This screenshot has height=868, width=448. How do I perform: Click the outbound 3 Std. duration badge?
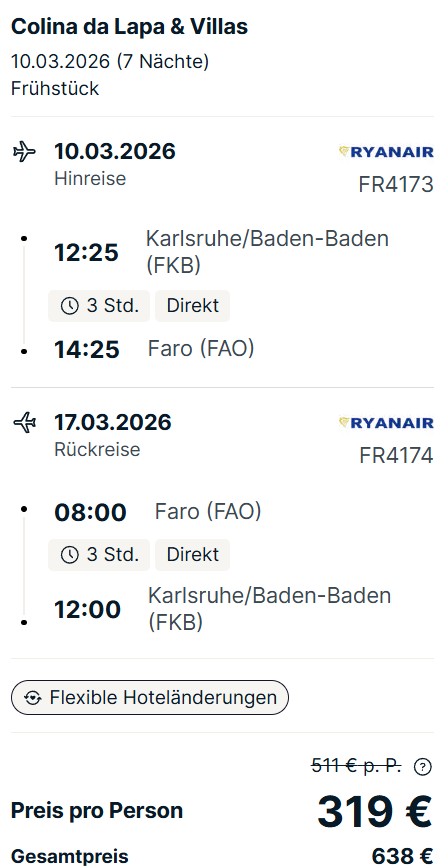click(x=99, y=306)
